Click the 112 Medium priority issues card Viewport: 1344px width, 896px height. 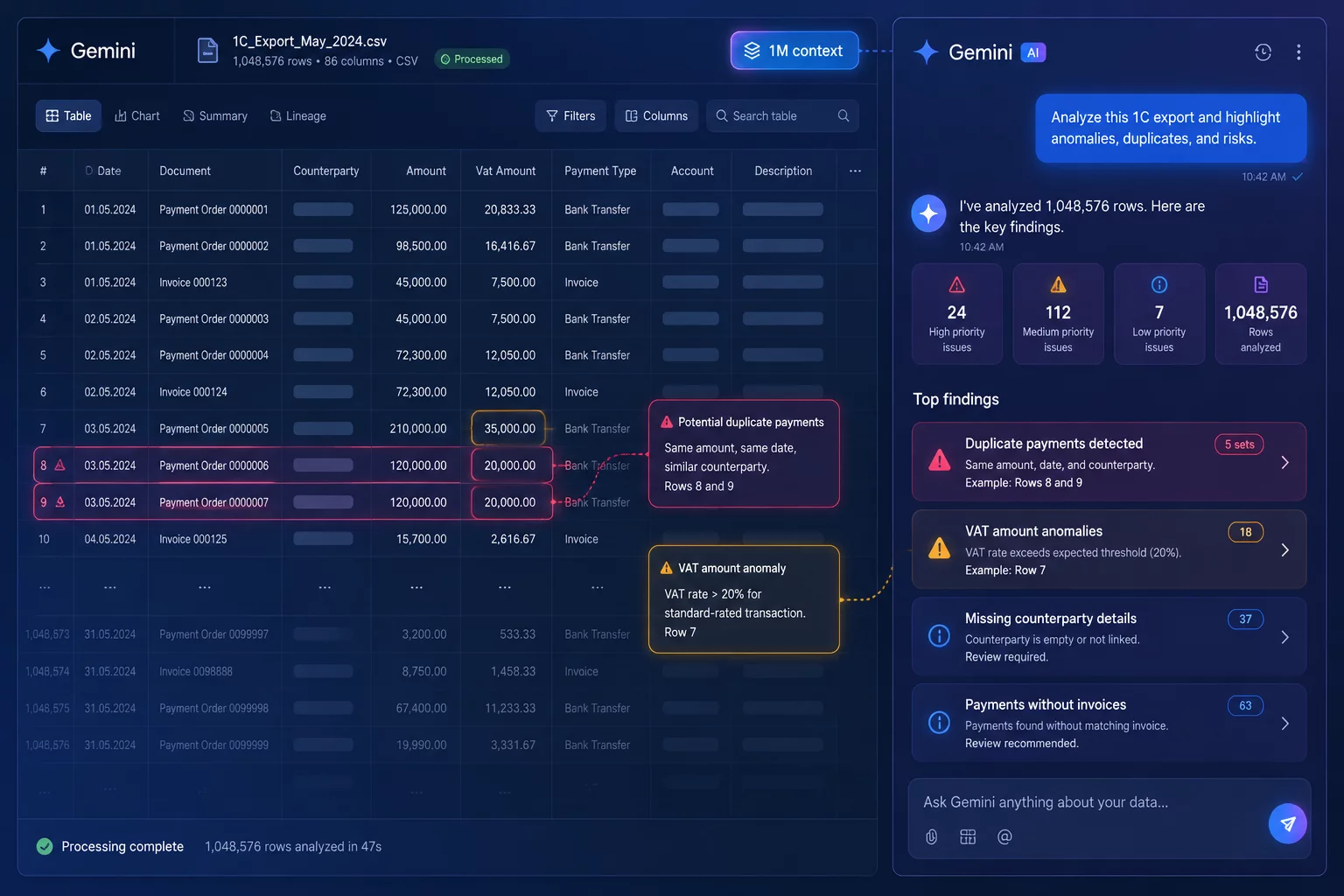1058,314
